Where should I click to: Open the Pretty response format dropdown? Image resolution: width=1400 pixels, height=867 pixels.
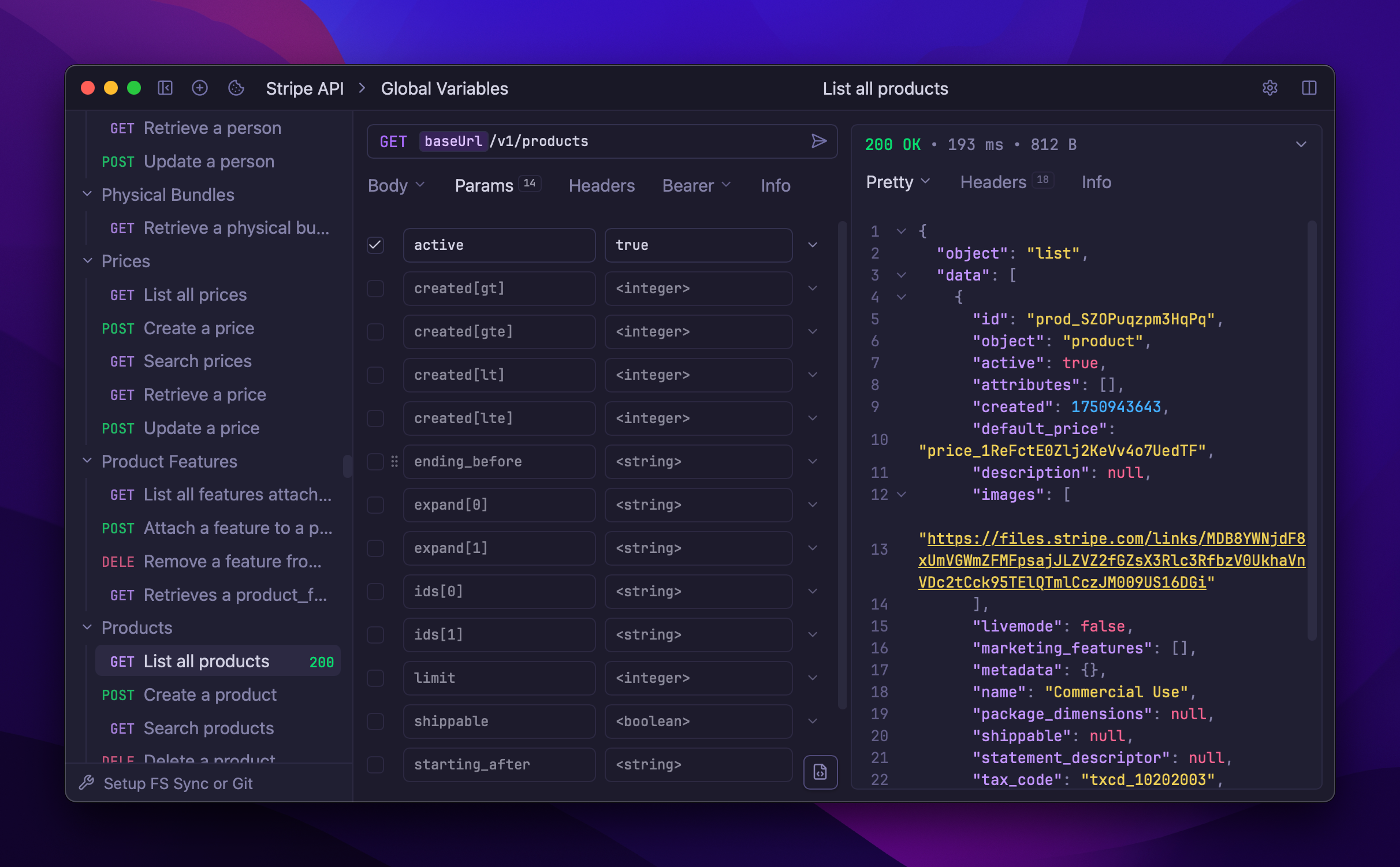[898, 182]
